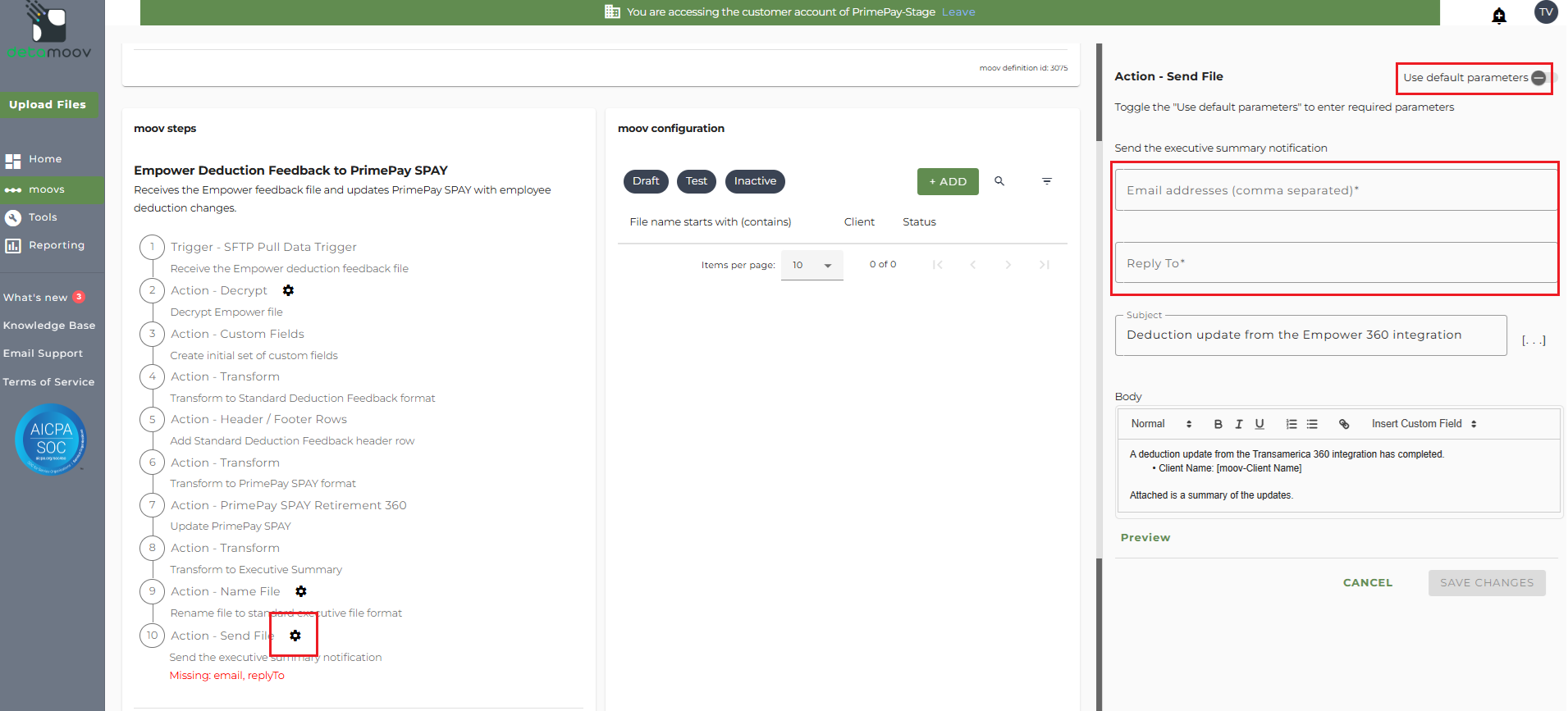Open the TV user avatar menu

pos(1546,12)
